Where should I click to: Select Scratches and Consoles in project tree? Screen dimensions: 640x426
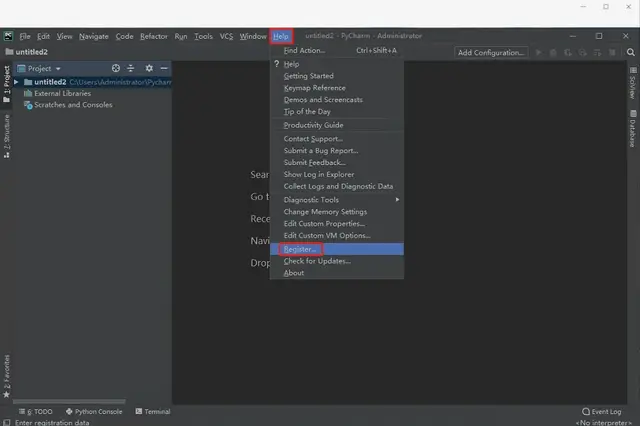[x=73, y=104]
